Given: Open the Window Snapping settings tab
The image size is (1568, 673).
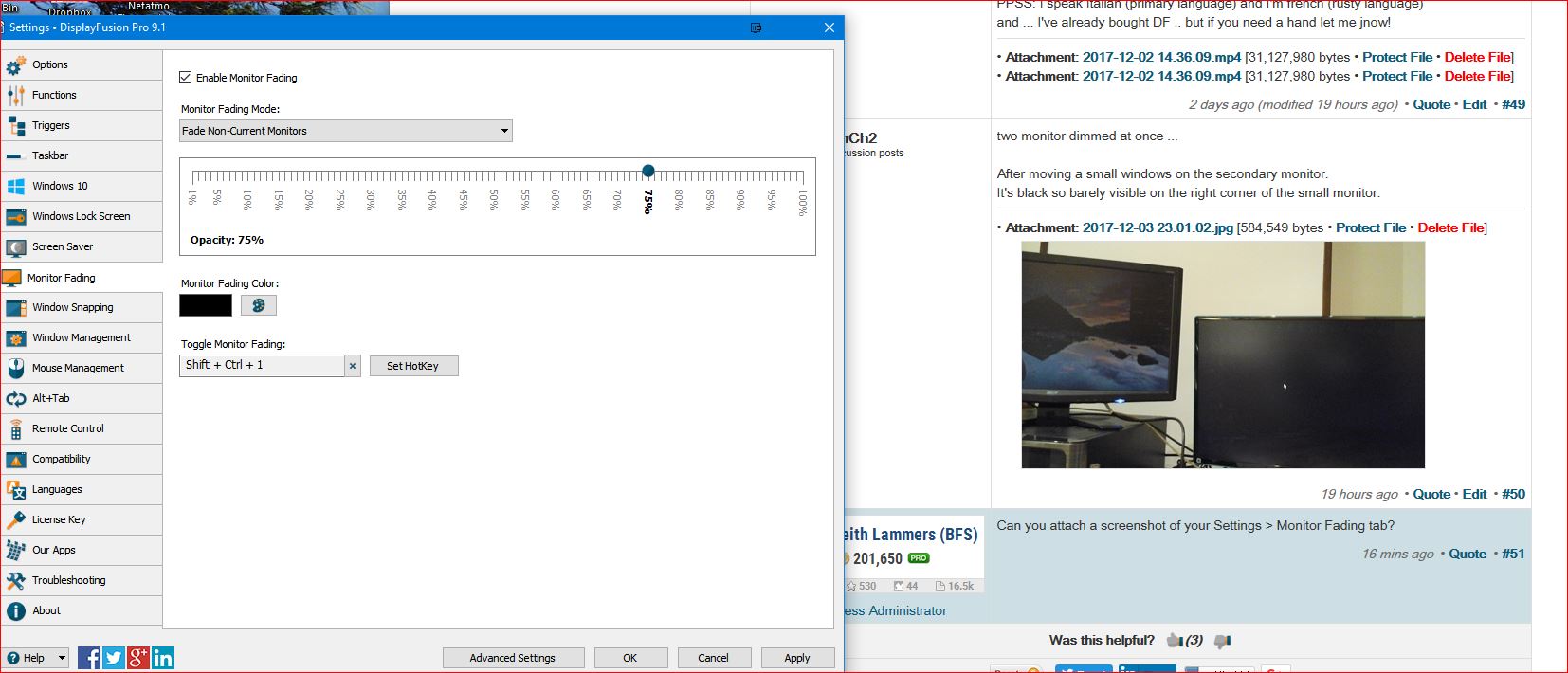Looking at the screenshot, I should 73,307.
